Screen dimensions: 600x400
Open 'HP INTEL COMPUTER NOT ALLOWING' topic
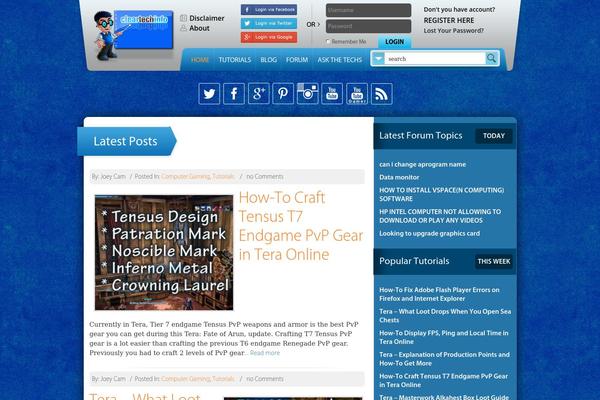point(440,216)
